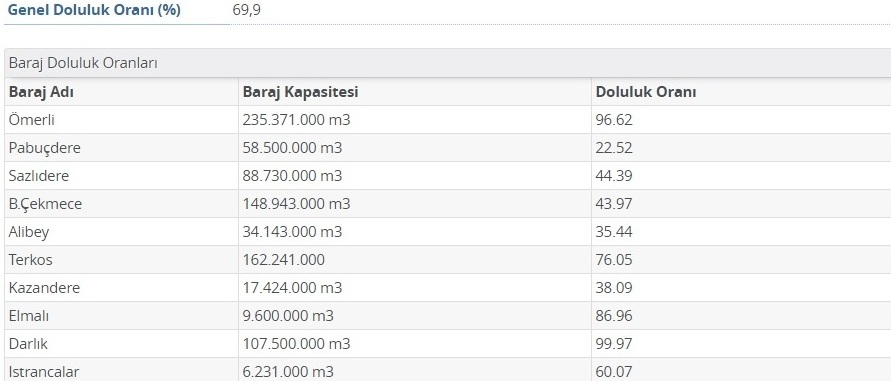Click the Doluluk Oranı column header

pyautogui.click(x=646, y=92)
